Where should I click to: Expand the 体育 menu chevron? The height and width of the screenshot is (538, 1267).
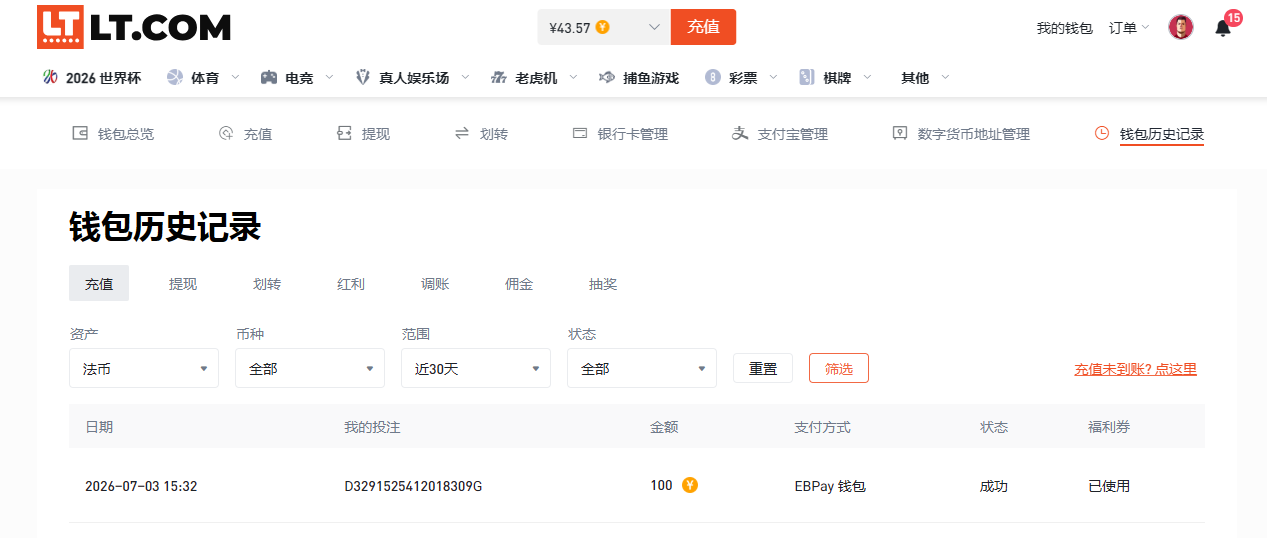(x=235, y=77)
